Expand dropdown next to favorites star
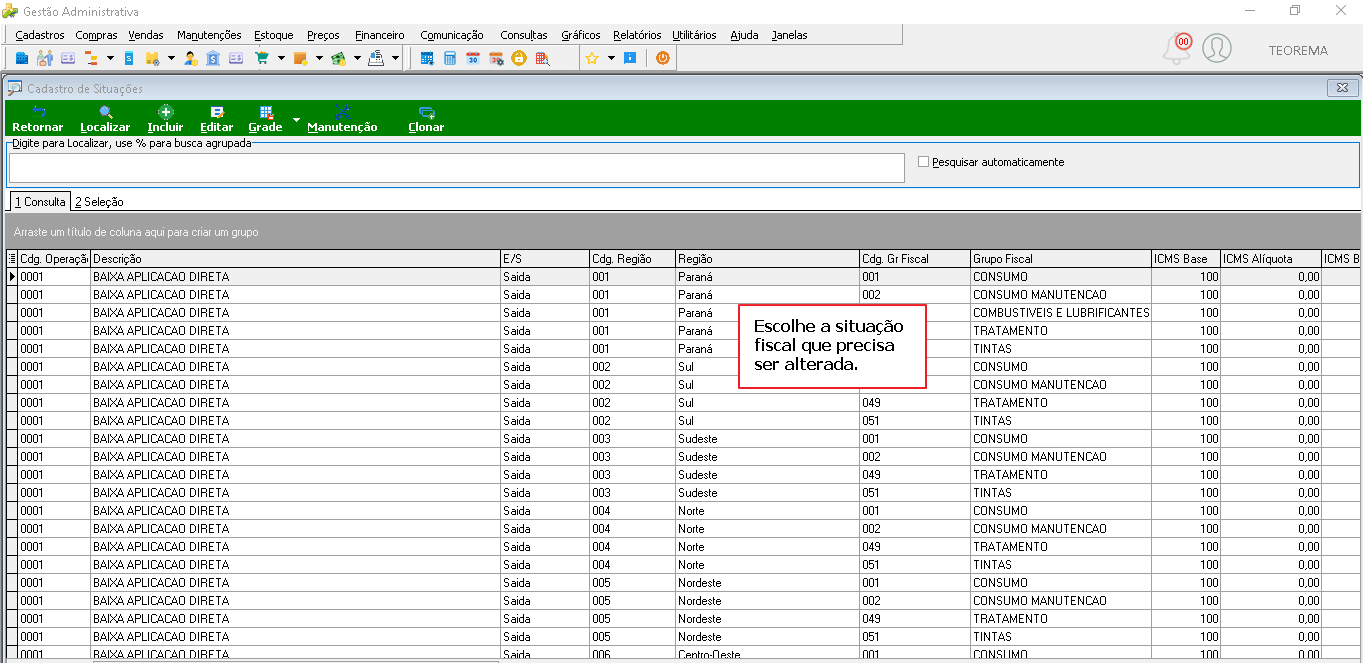 point(611,58)
